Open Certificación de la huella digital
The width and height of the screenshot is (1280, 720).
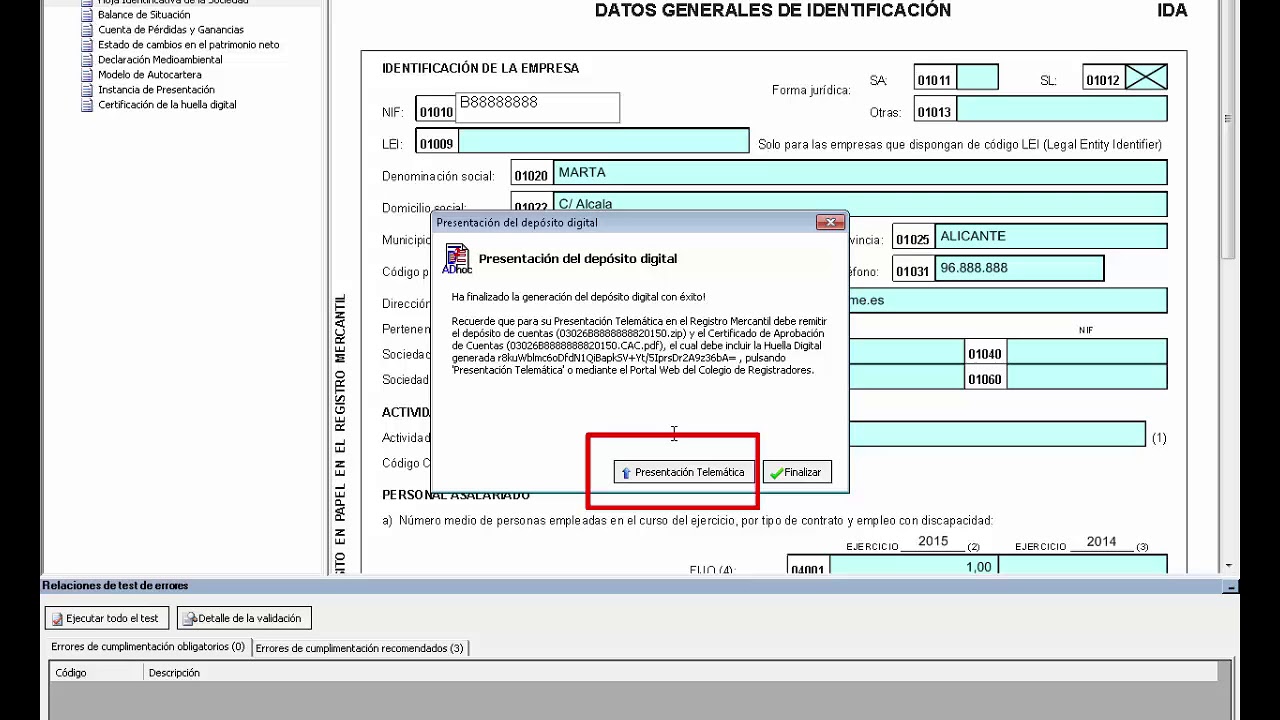point(167,105)
